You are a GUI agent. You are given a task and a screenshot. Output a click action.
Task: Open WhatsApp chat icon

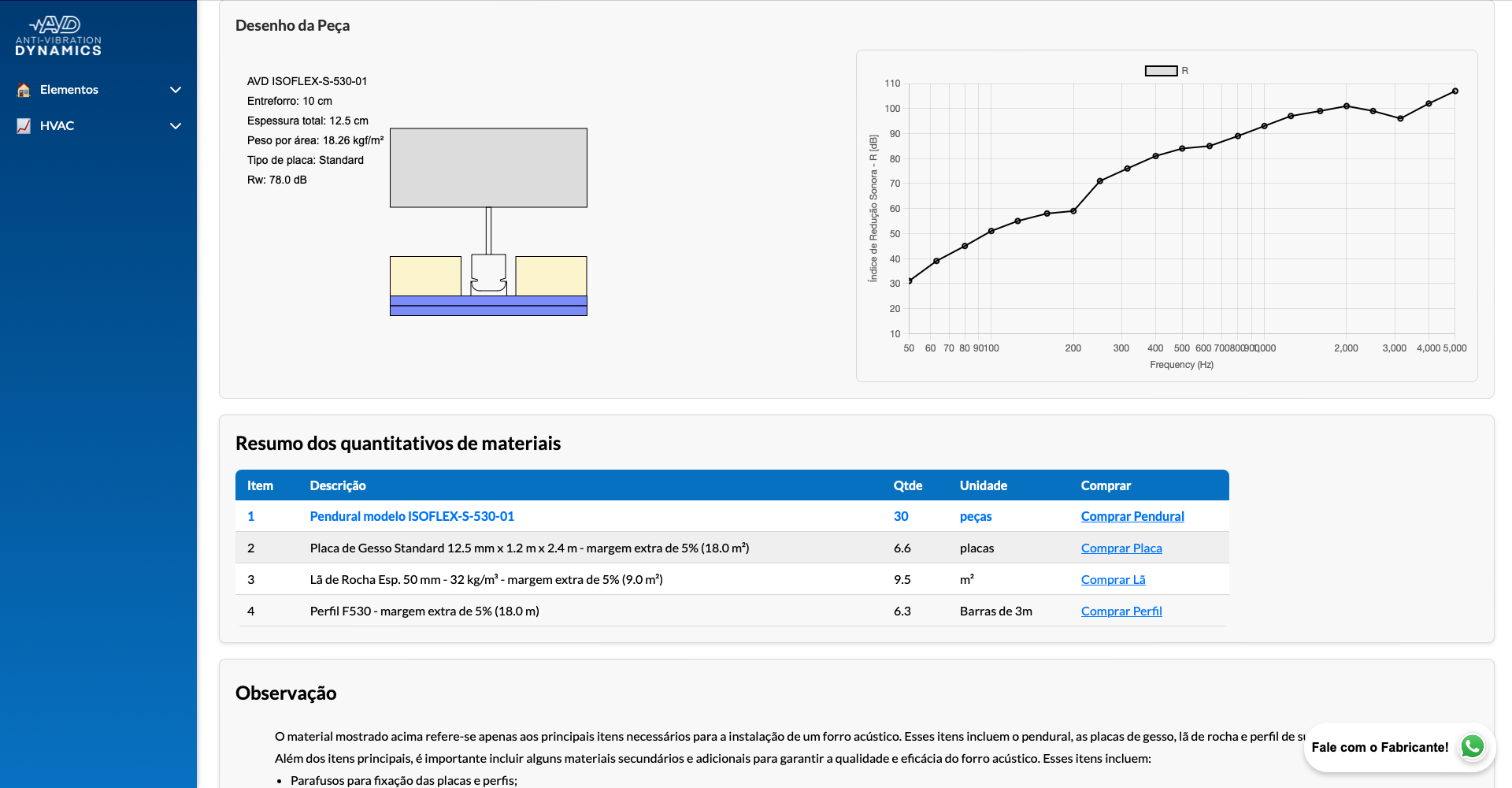(1473, 746)
